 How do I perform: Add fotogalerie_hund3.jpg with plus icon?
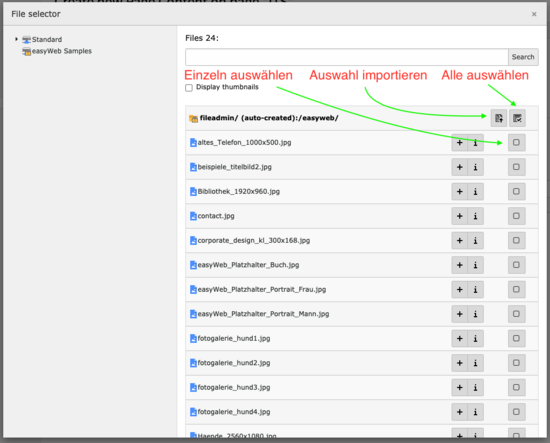tap(459, 388)
